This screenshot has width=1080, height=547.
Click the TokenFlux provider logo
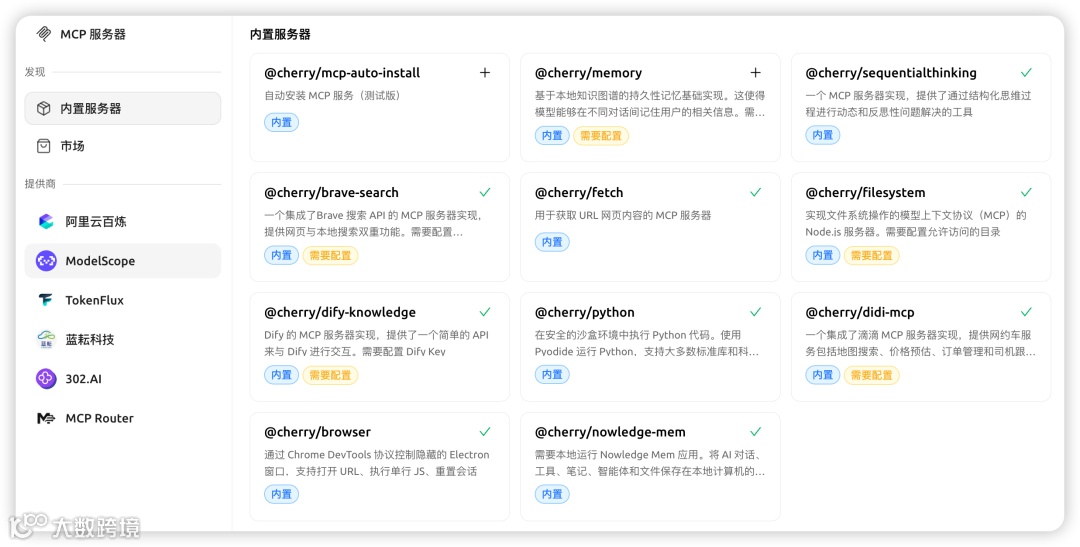pyautogui.click(x=46, y=300)
